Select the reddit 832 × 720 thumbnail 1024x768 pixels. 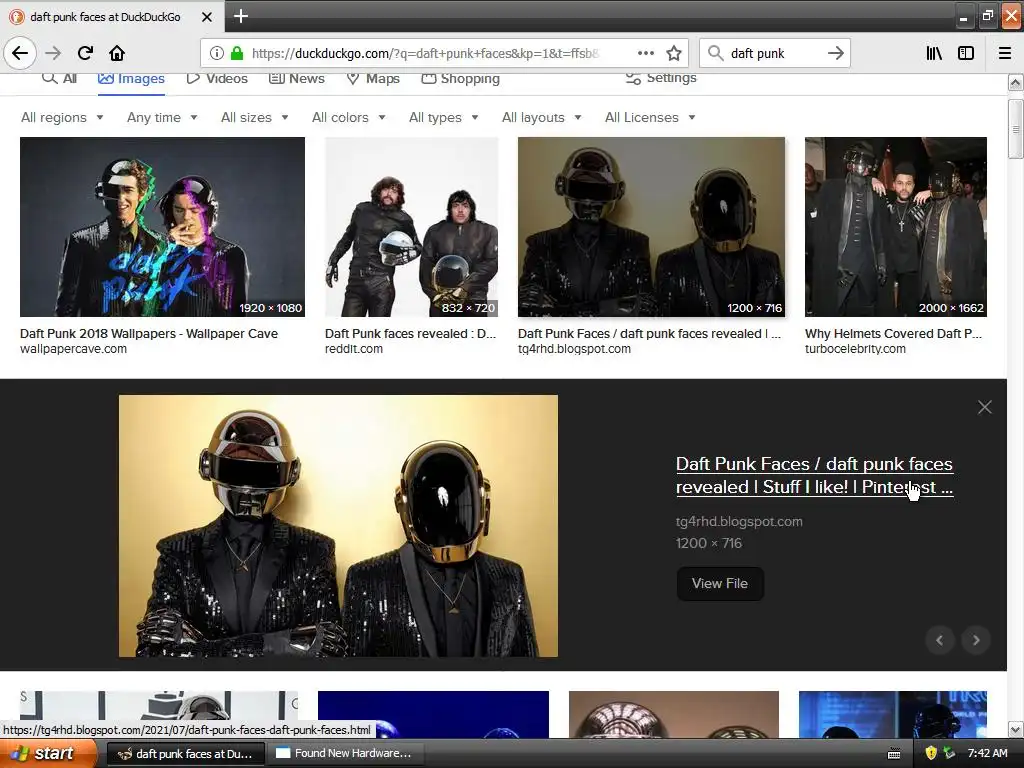click(x=411, y=227)
